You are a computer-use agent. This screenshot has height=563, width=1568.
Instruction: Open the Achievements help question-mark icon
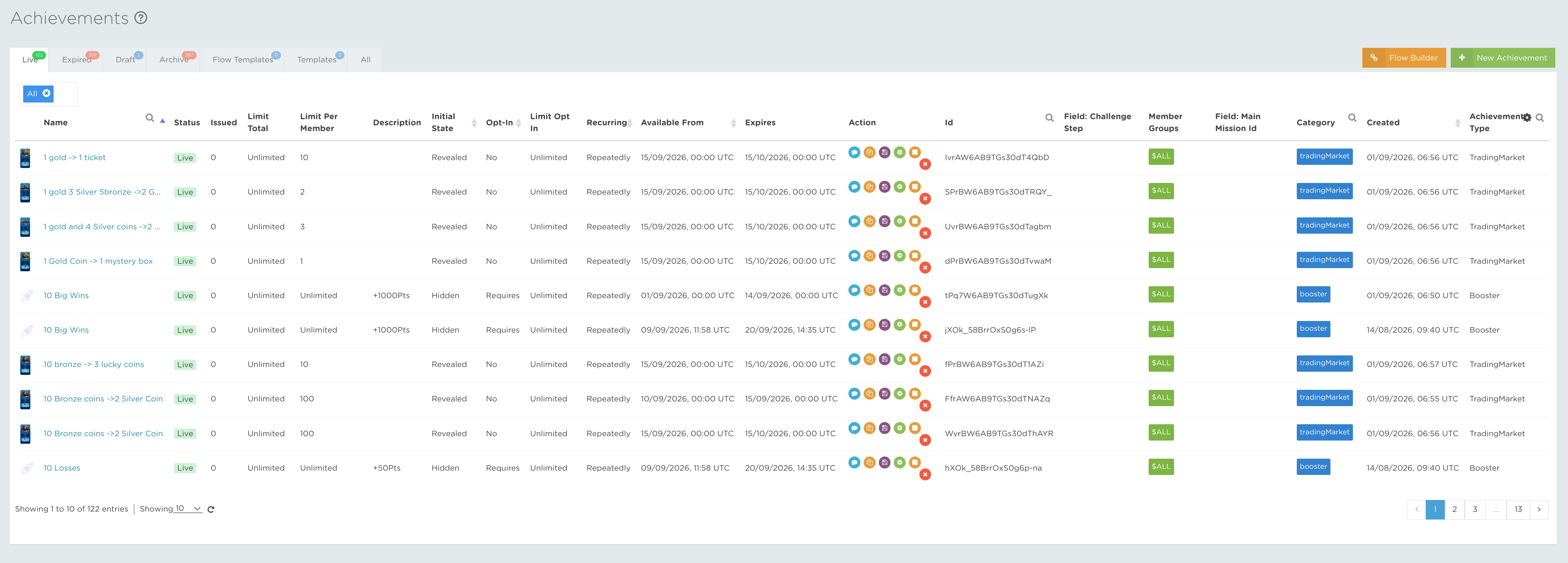click(141, 18)
